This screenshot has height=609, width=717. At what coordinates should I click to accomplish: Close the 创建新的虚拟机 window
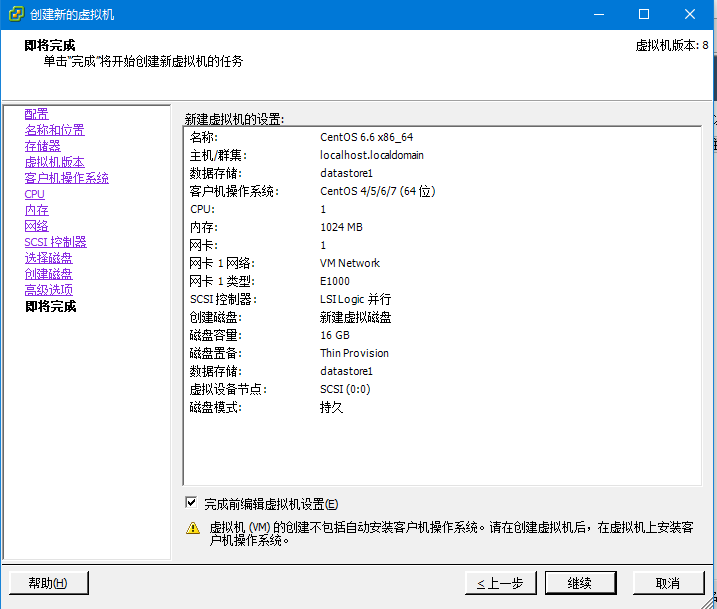(x=690, y=14)
